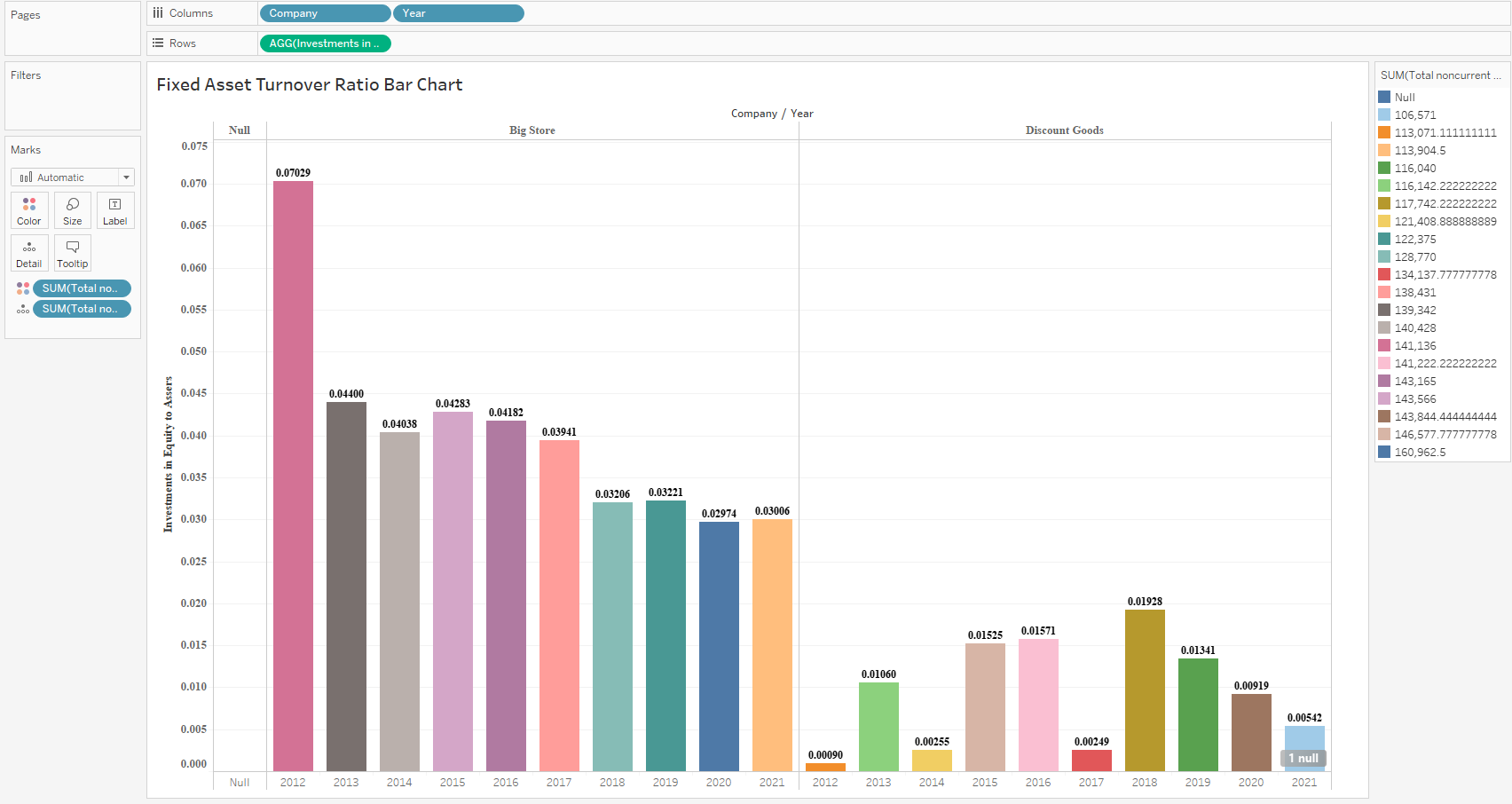Screen dimensions: 1512x804
Task: Click the Company / Year header label
Action: click(772, 114)
